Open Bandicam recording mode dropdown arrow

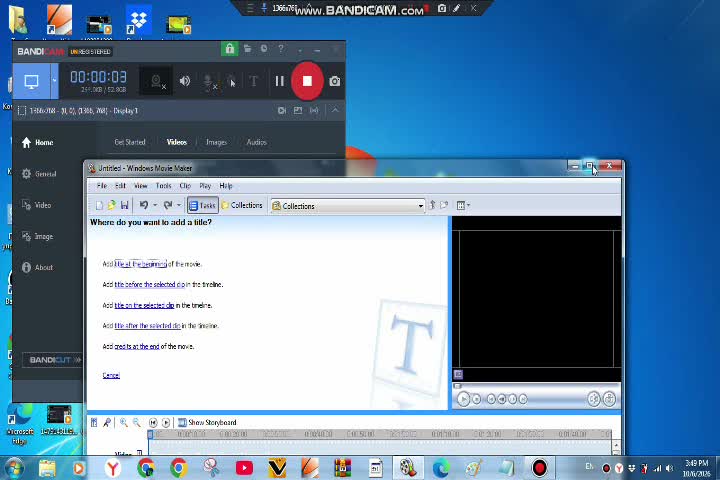tap(54, 81)
